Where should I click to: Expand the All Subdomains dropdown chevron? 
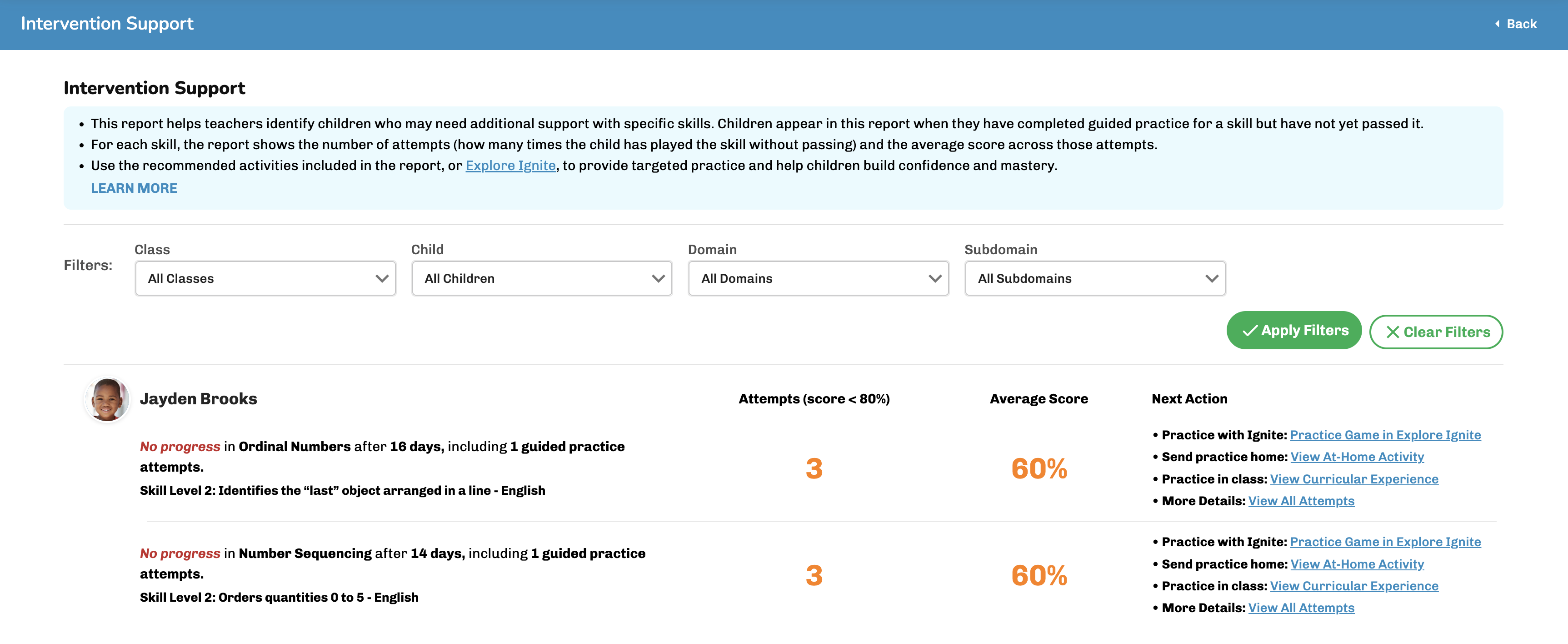click(x=1212, y=278)
